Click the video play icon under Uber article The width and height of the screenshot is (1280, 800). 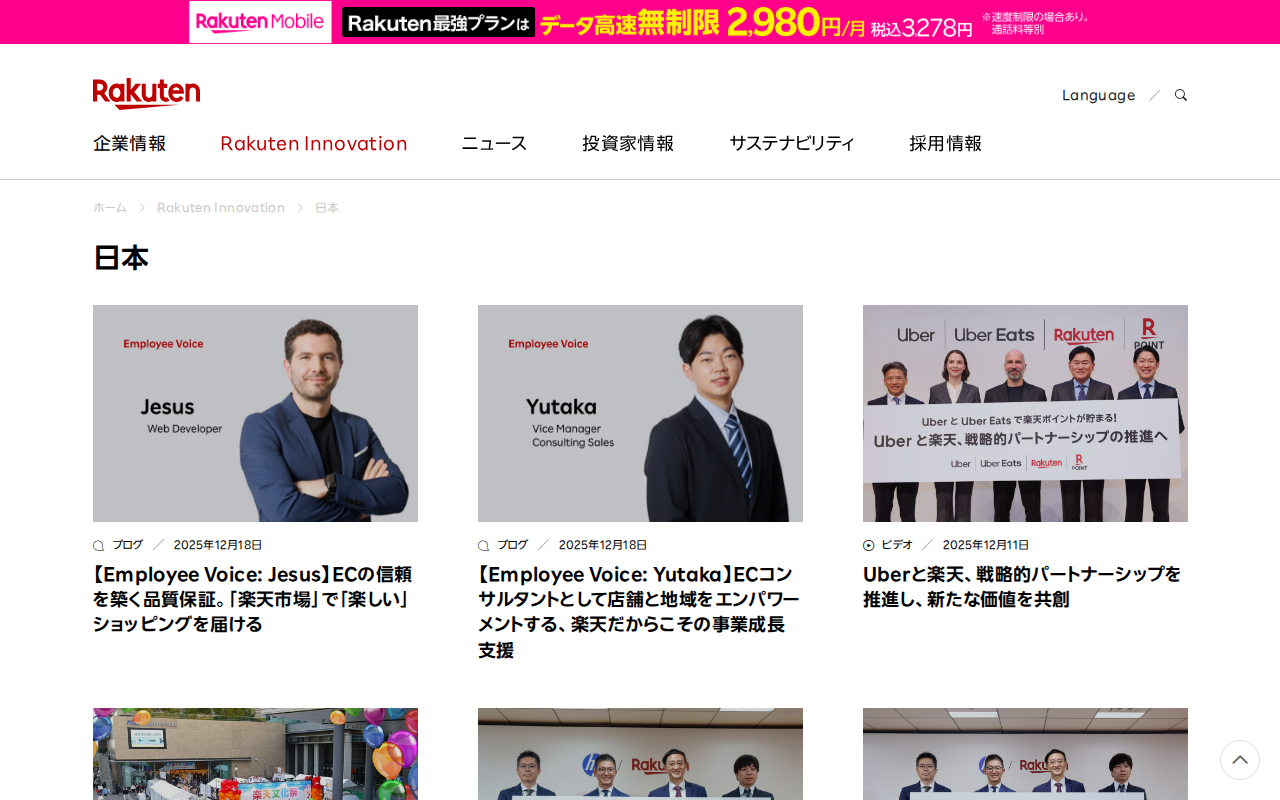[x=868, y=545]
